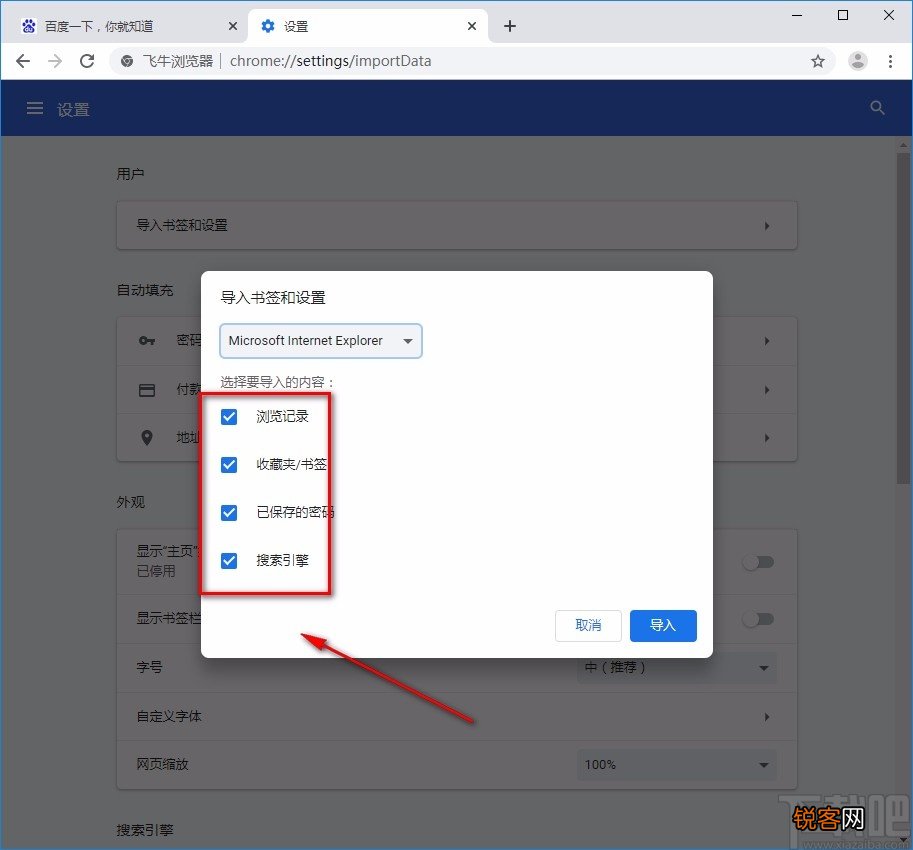Toggle the 显示书签栏 switch

coord(758,619)
